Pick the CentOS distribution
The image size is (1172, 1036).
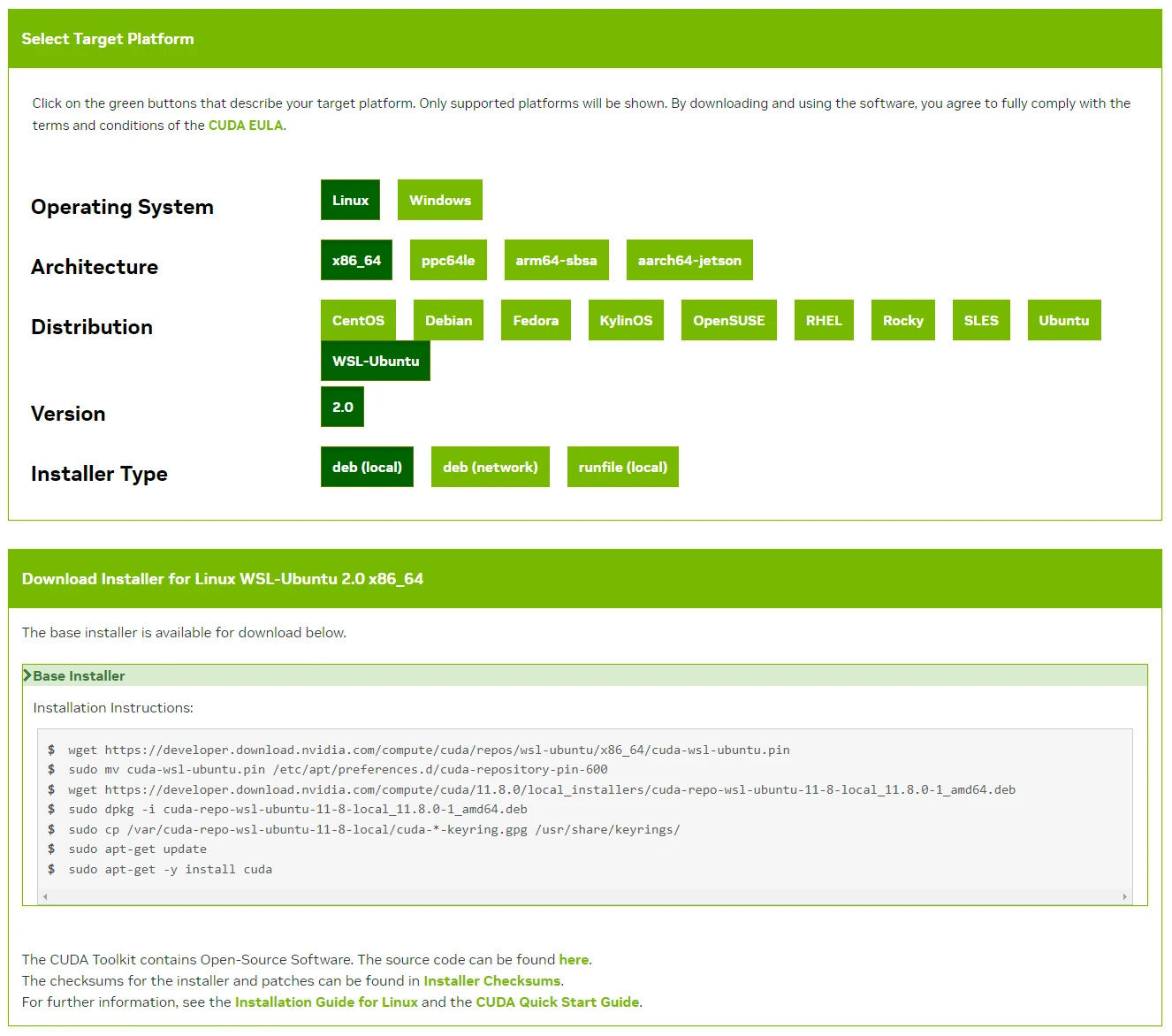click(x=358, y=320)
